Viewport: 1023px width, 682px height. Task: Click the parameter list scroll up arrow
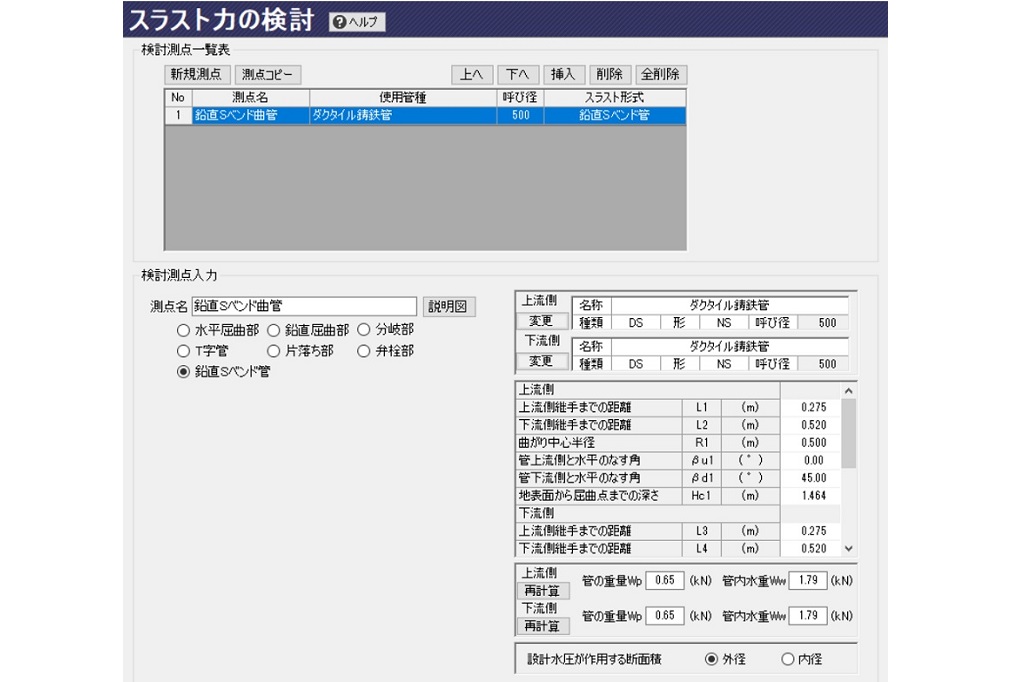848,391
